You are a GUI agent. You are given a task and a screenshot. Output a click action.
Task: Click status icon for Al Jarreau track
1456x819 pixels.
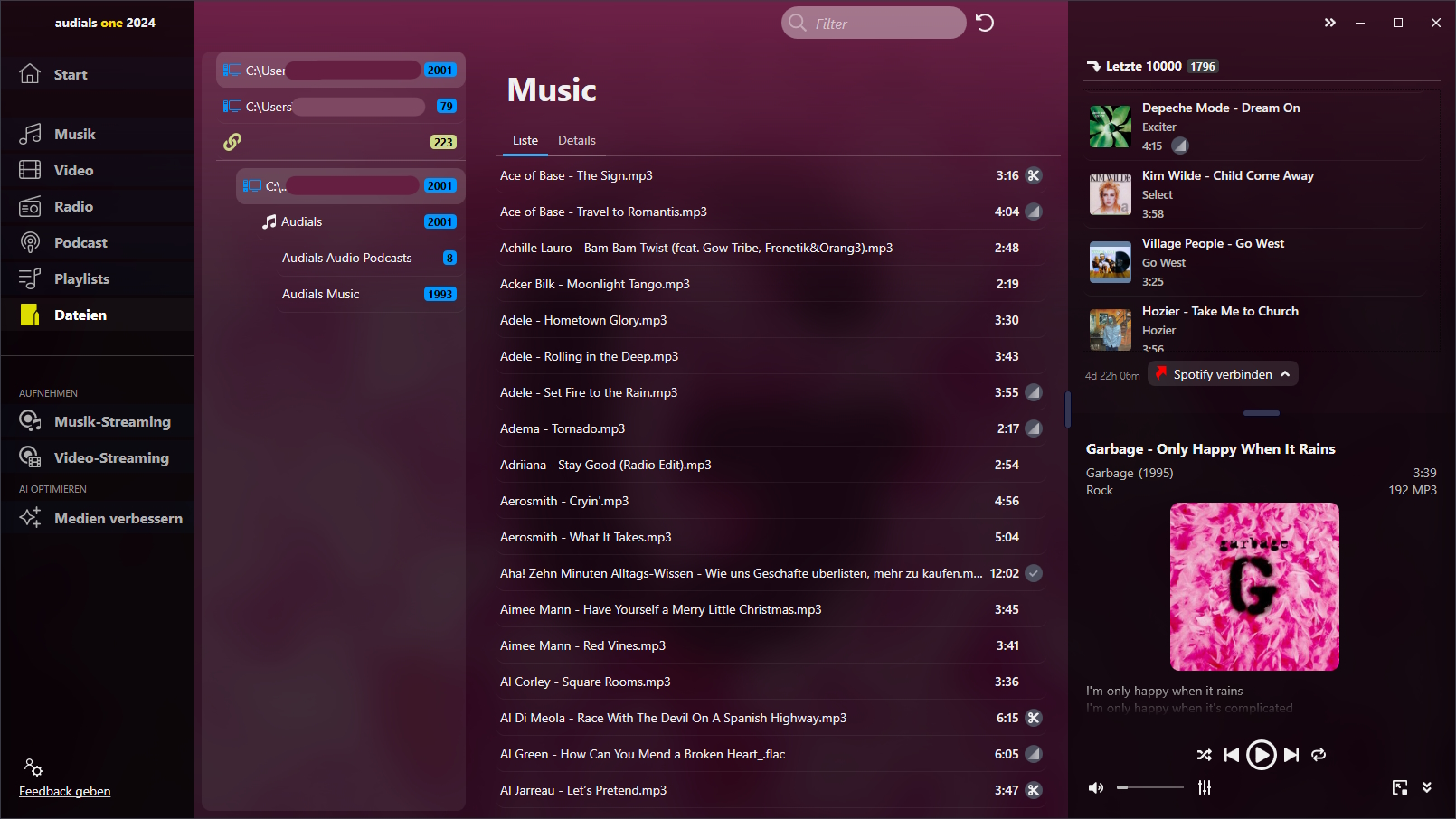point(1034,790)
